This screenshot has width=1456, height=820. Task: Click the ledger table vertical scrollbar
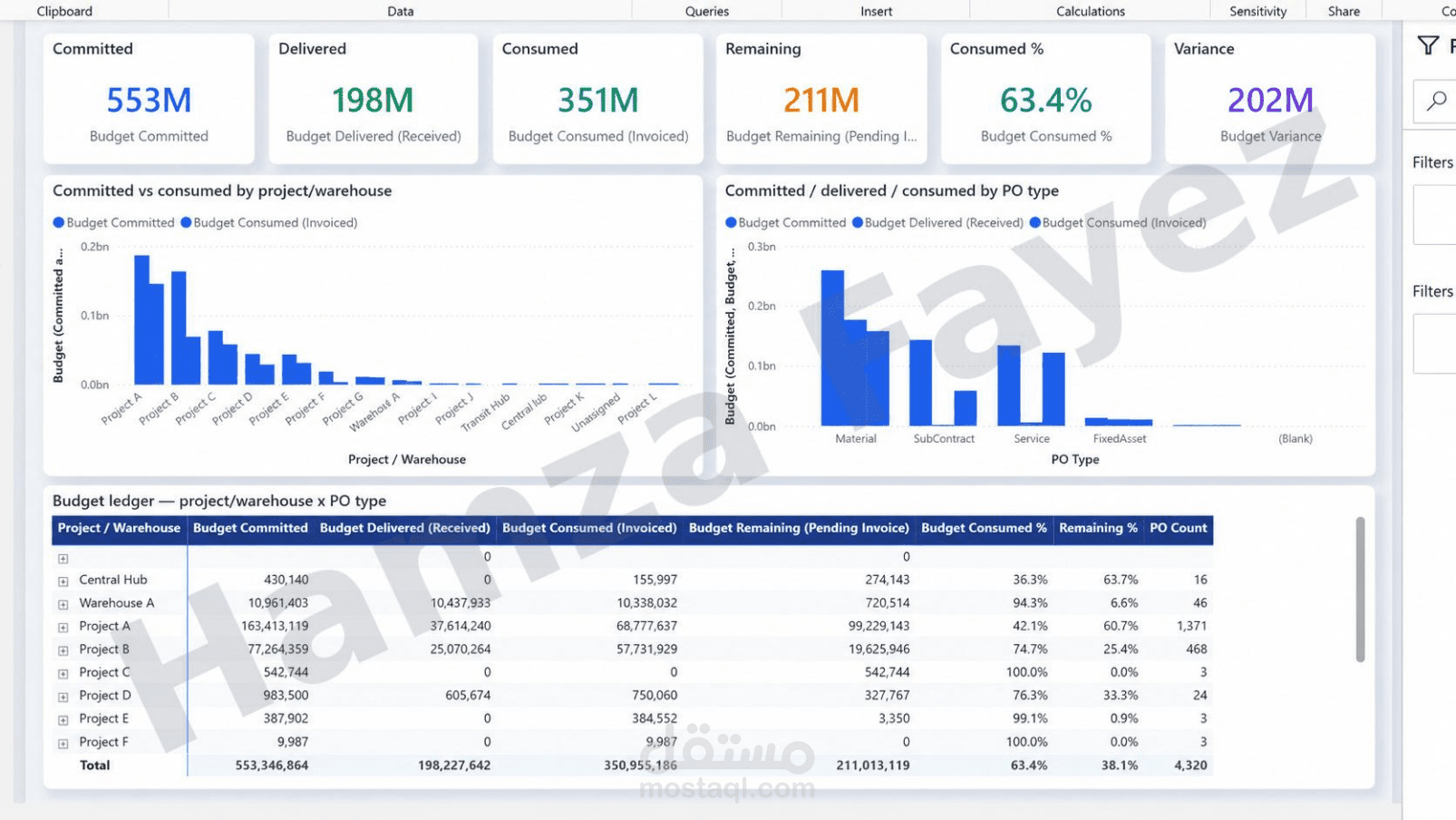pyautogui.click(x=1360, y=590)
